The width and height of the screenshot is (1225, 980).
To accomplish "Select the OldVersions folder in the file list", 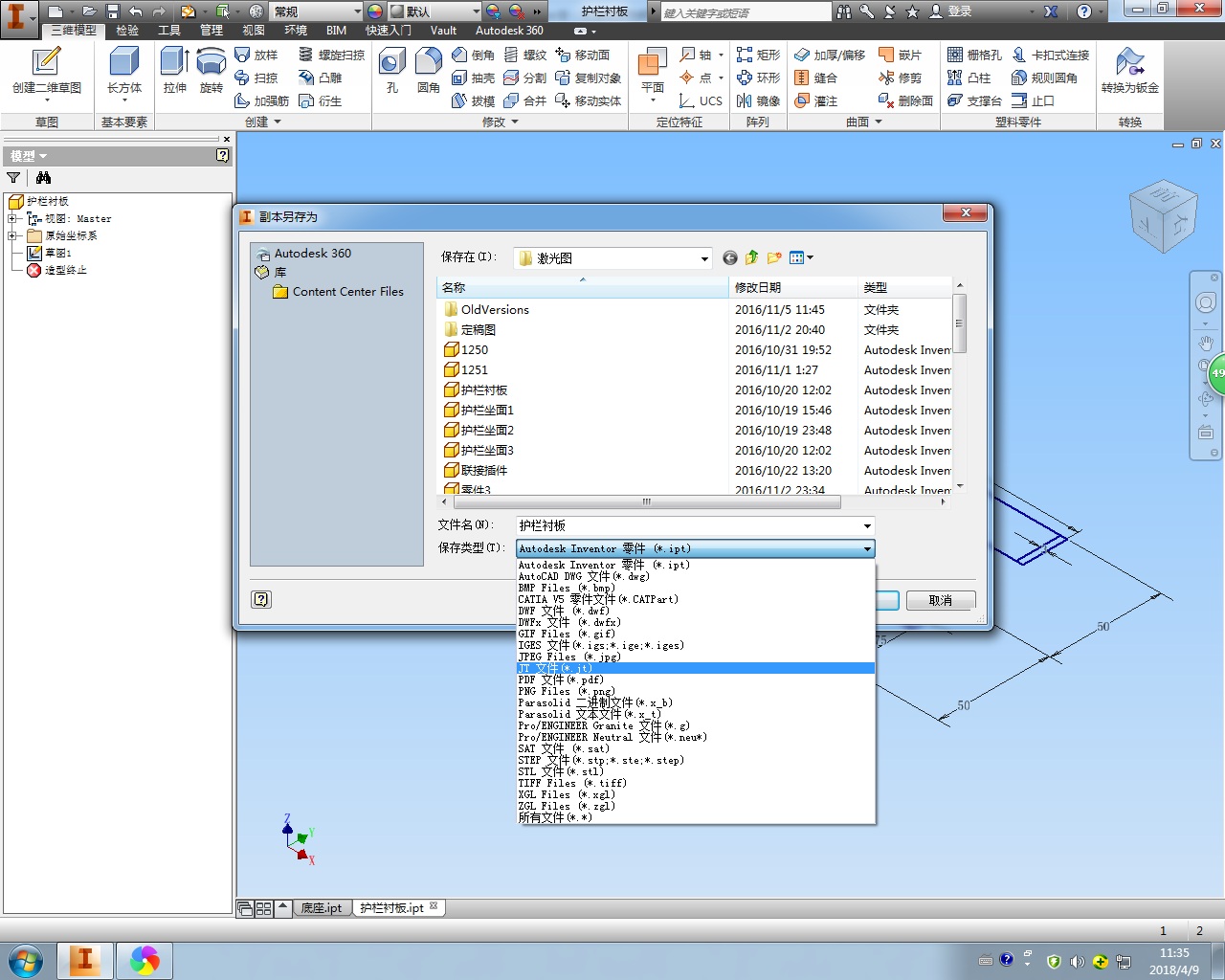I will (486, 310).
